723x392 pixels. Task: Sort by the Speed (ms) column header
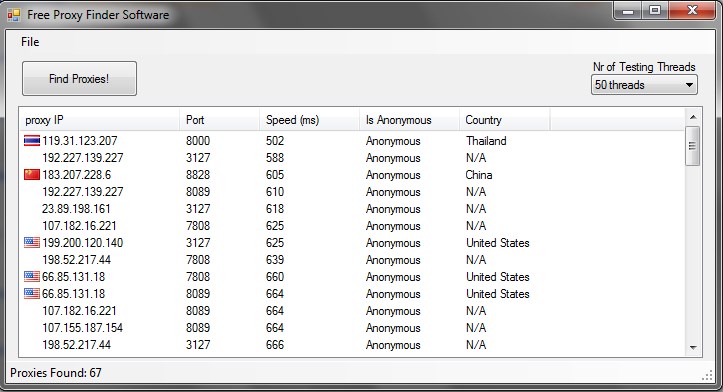(x=309, y=120)
